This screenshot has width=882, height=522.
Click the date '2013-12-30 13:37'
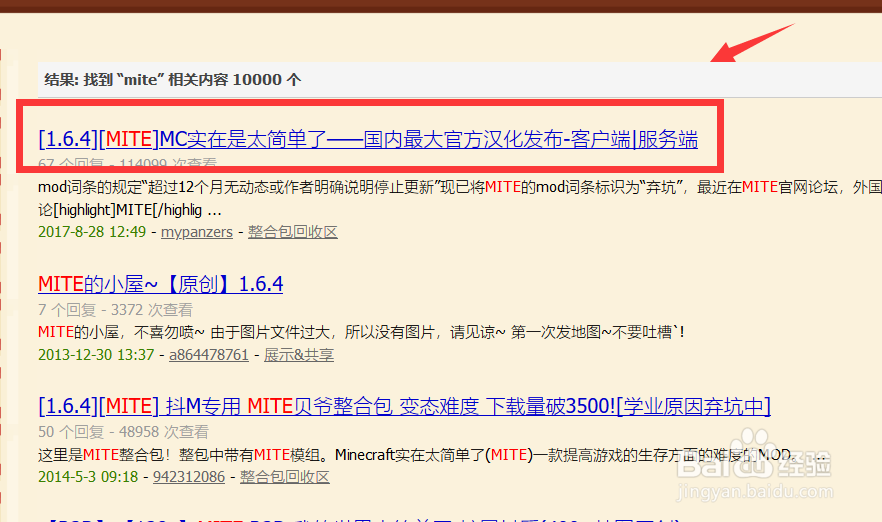pos(96,355)
